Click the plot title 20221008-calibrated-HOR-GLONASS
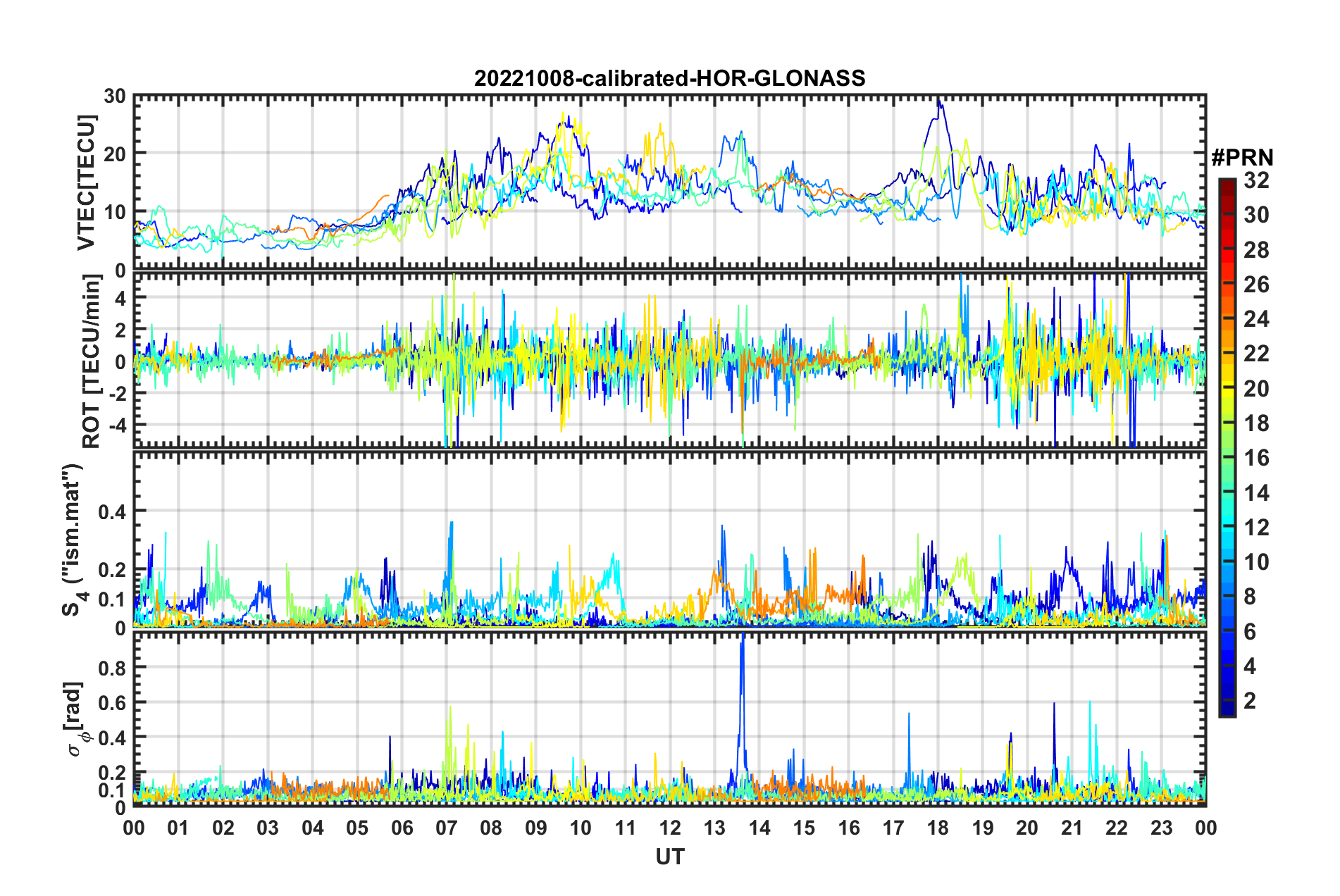This screenshot has width=1340, height=896. tap(669, 78)
